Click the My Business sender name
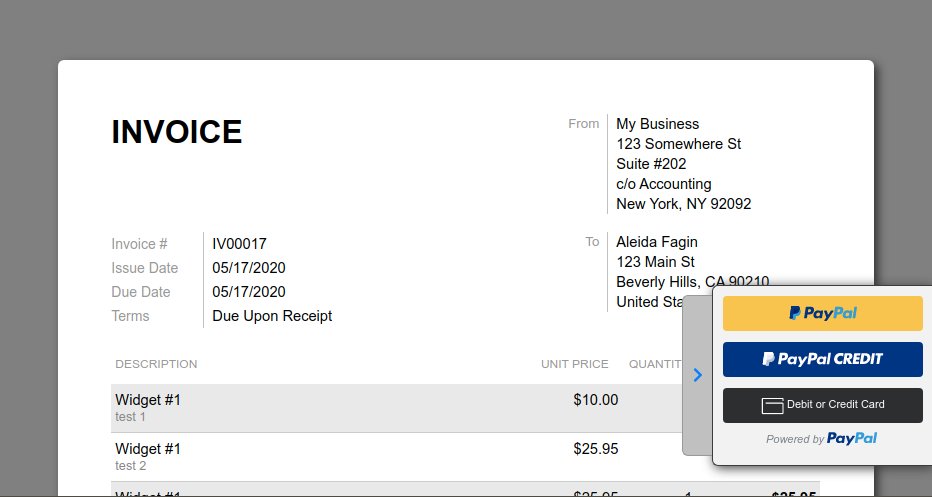932x497 pixels. pos(657,124)
